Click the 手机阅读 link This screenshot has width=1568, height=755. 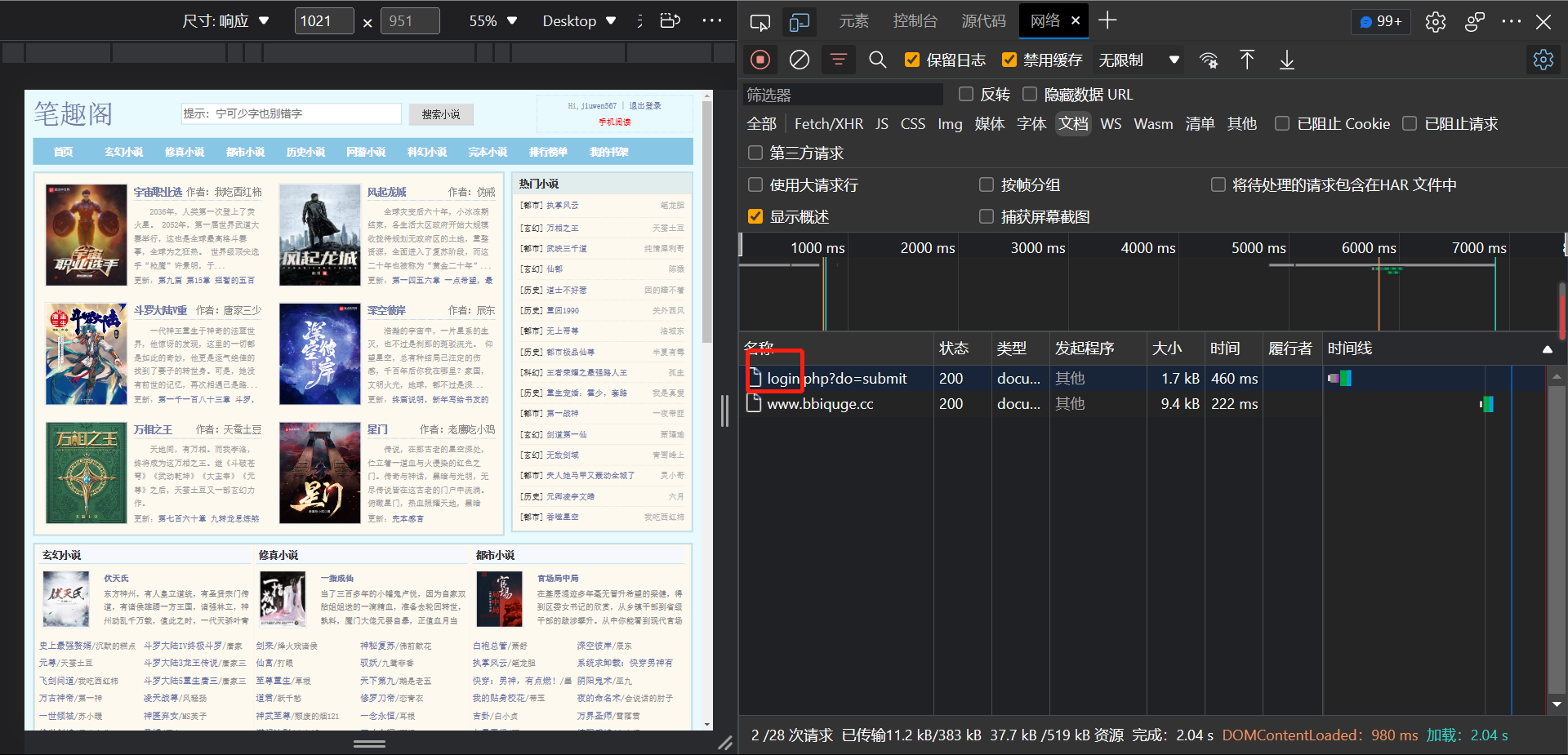615,122
